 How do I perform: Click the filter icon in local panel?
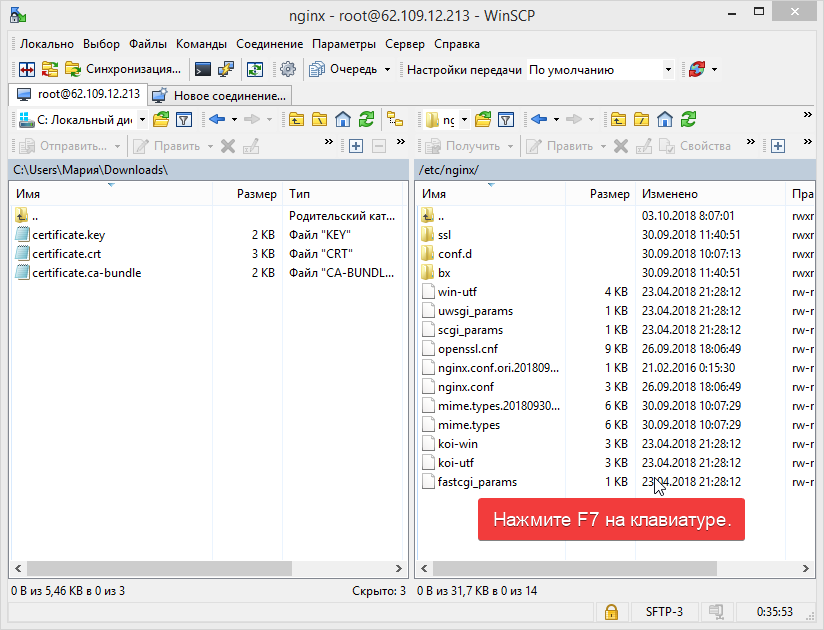click(x=184, y=120)
